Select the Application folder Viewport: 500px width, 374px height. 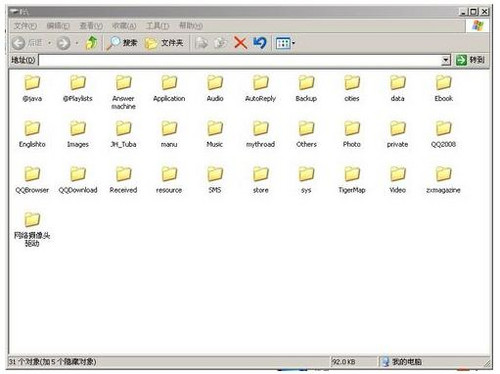click(169, 88)
